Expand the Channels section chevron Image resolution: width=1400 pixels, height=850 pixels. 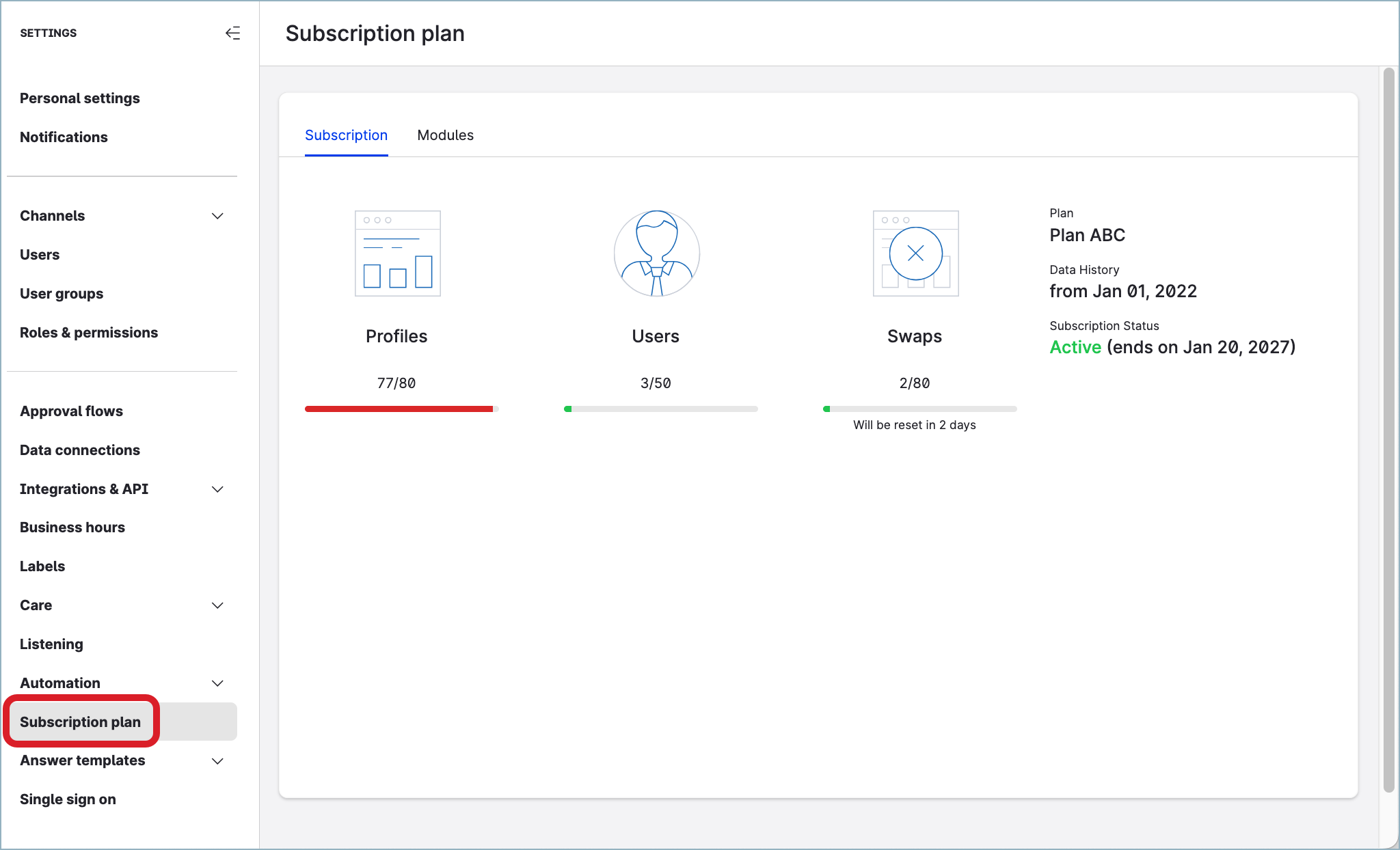(x=217, y=216)
